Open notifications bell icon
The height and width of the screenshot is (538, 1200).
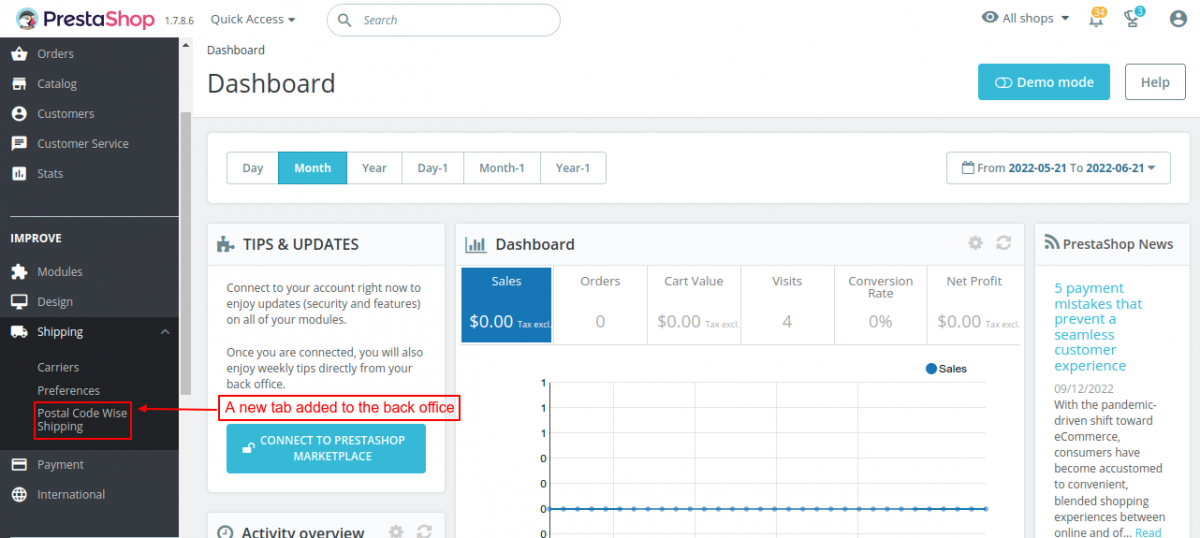coord(1096,19)
